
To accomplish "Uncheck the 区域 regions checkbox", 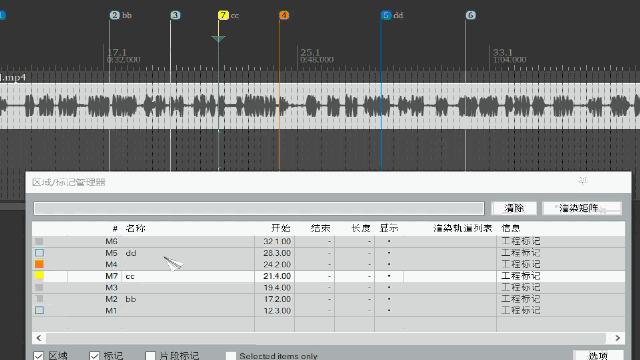I will click(x=39, y=356).
